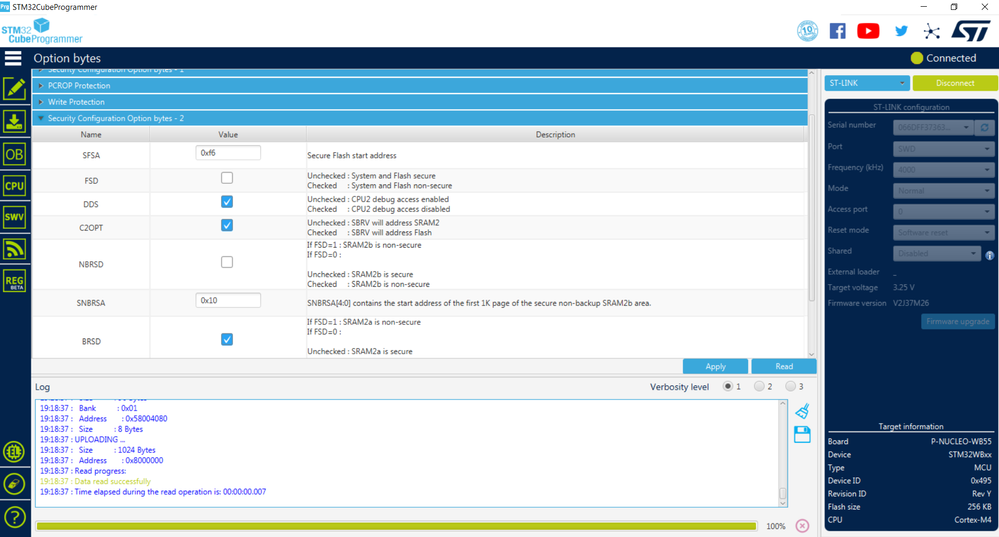999x537 pixels.
Task: Open the YouTube channel link
Action: pyautogui.click(x=868, y=31)
